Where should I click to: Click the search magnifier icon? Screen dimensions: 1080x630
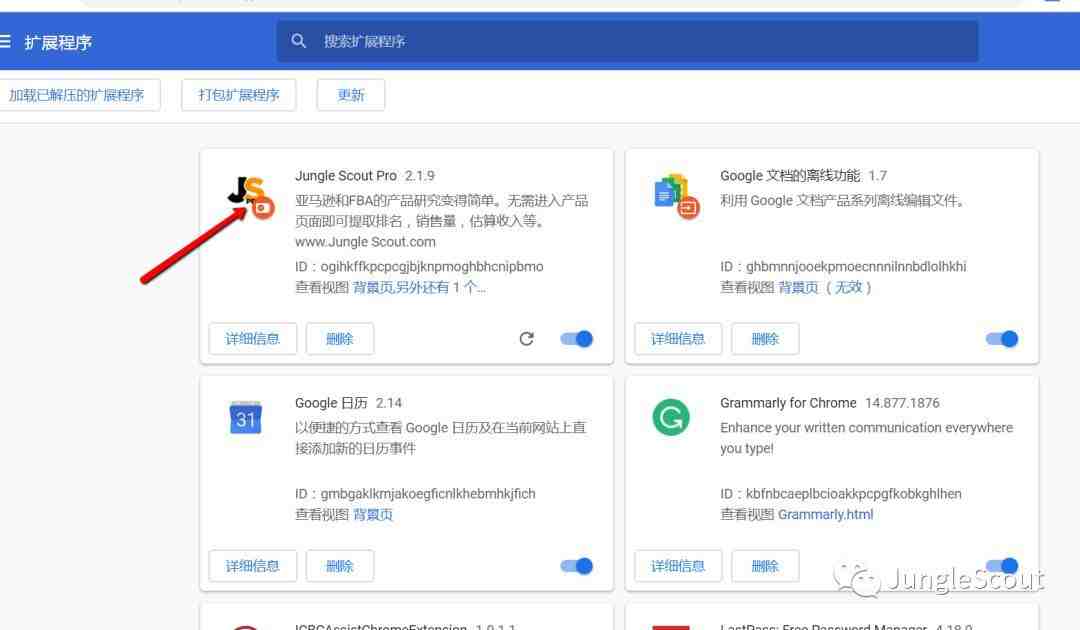[298, 41]
